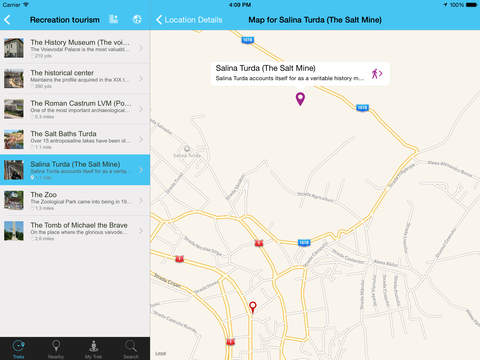Select the highlighted Salina Turda list item

pyautogui.click(x=75, y=170)
